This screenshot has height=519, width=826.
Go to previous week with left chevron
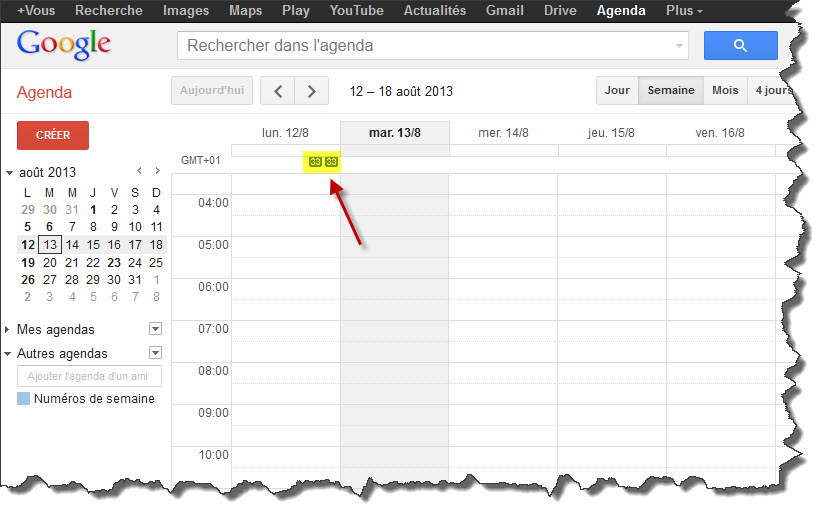point(278,91)
